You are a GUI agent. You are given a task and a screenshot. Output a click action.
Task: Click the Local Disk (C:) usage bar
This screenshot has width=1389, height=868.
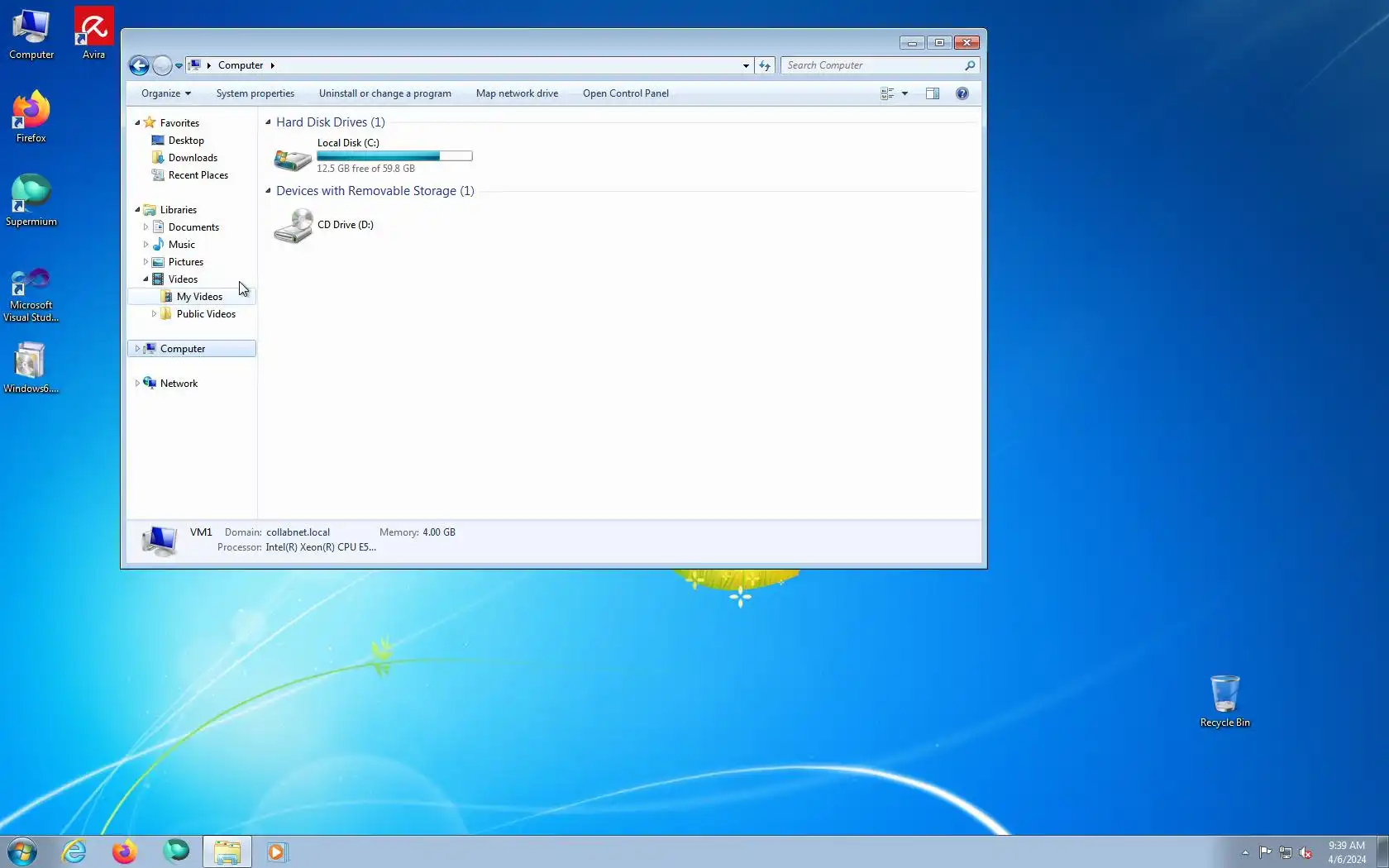click(x=394, y=156)
